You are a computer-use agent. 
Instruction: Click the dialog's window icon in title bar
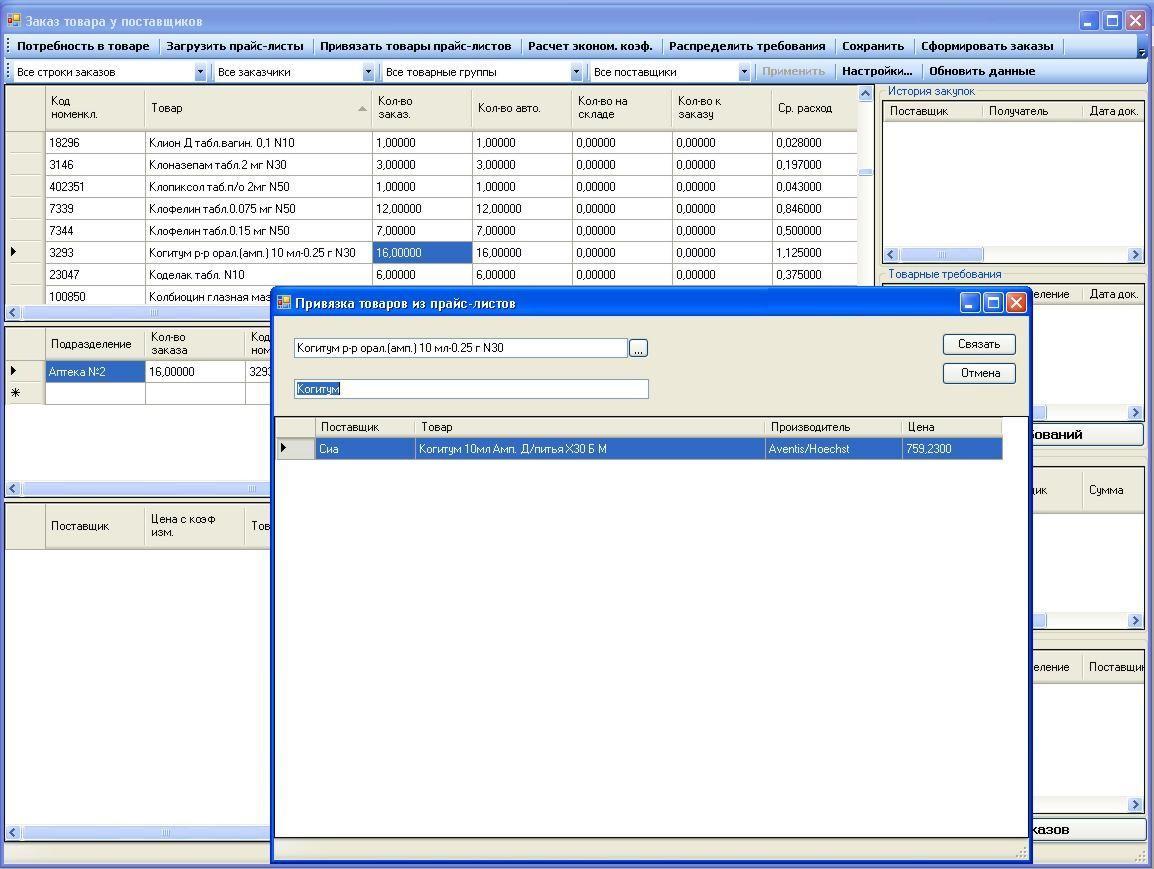click(x=284, y=303)
